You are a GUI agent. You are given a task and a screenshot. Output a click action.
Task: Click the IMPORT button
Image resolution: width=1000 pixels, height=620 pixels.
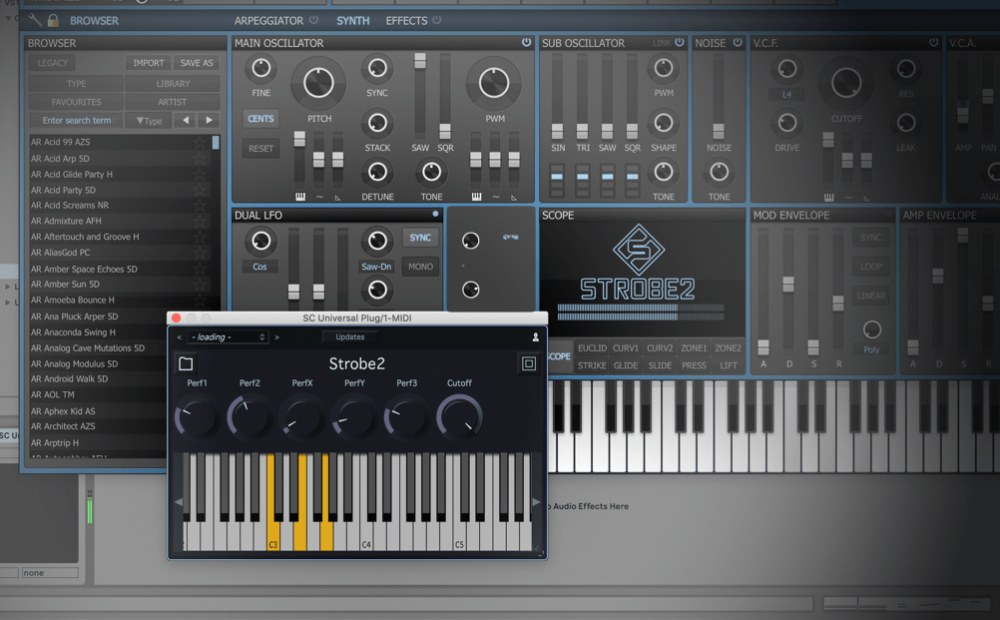tap(149, 63)
